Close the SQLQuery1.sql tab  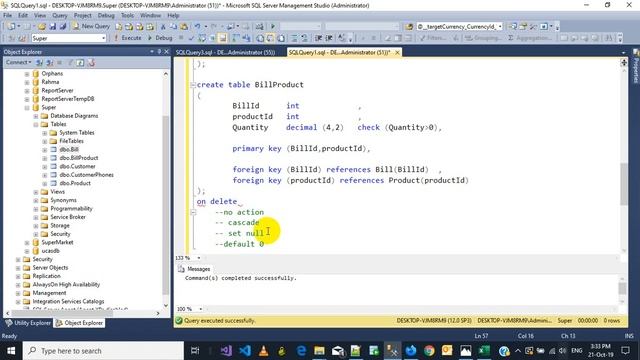click(397, 52)
